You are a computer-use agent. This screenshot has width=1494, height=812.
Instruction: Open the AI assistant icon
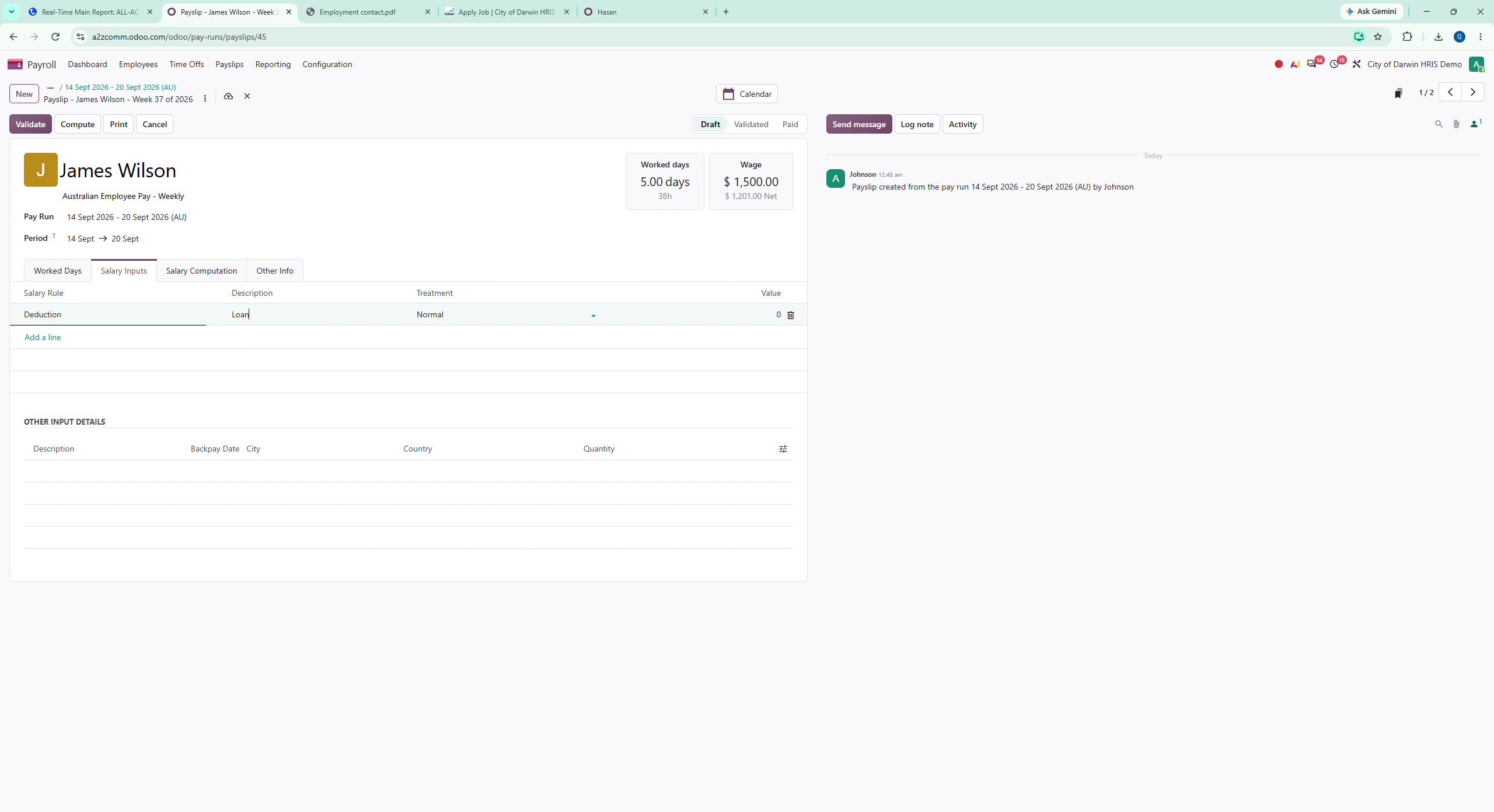click(x=1295, y=64)
